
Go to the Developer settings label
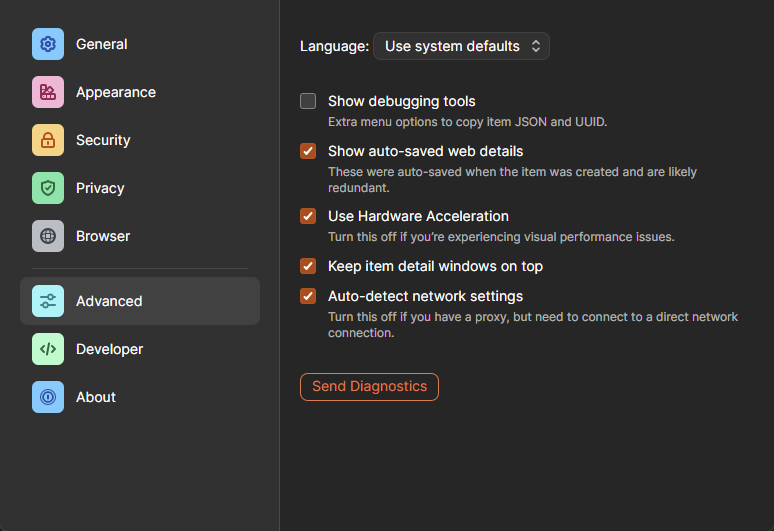coord(109,349)
